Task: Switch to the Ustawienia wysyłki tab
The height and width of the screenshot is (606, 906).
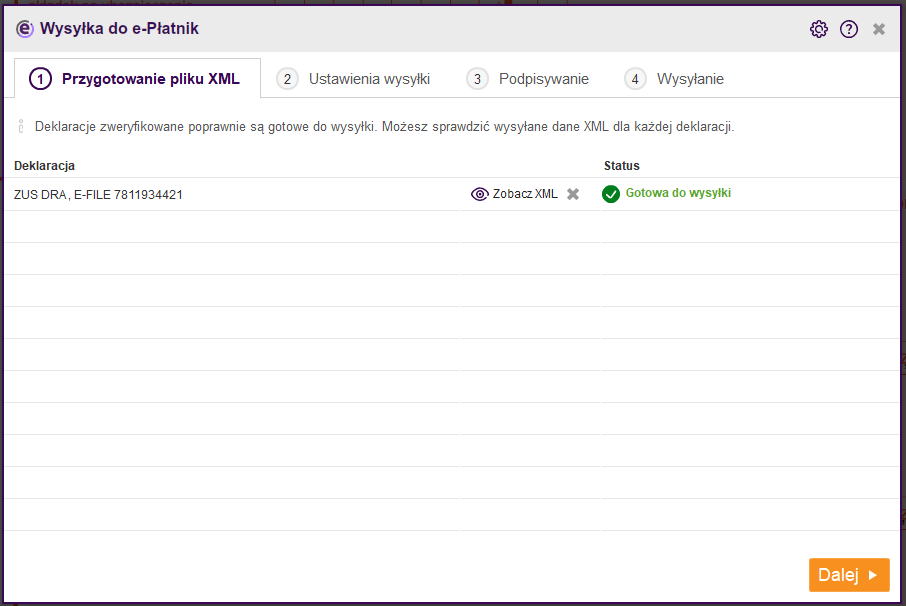Action: 353,79
